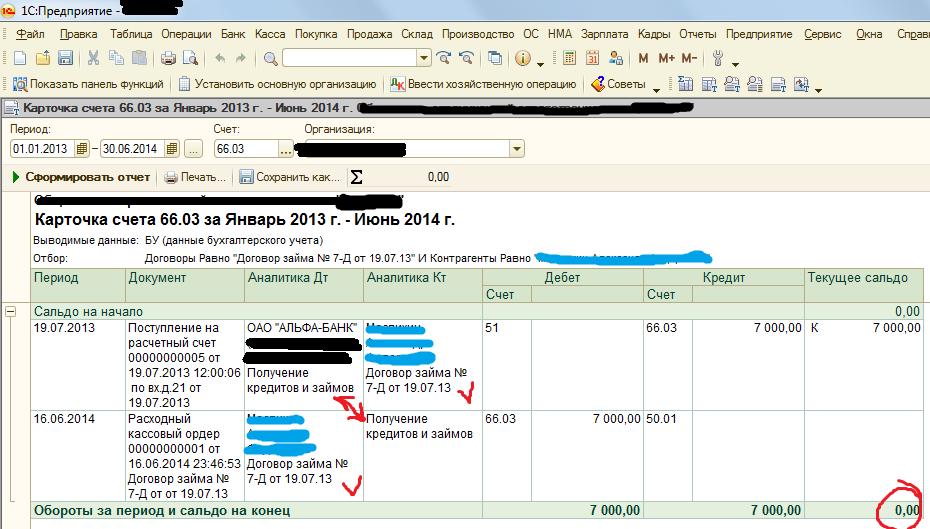Click the M+ memory button
Screen dimensions: 930x529
point(666,58)
